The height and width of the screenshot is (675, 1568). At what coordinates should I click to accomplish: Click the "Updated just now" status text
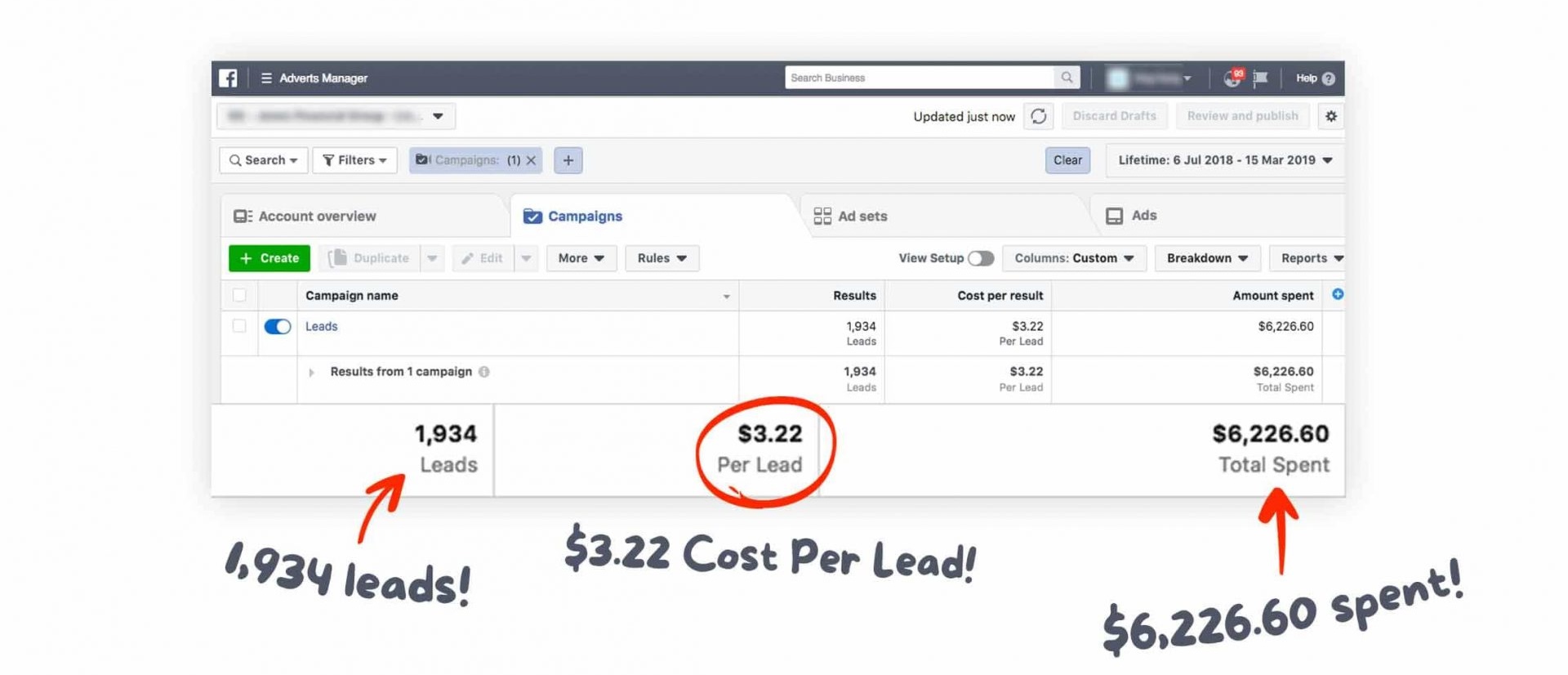click(964, 117)
